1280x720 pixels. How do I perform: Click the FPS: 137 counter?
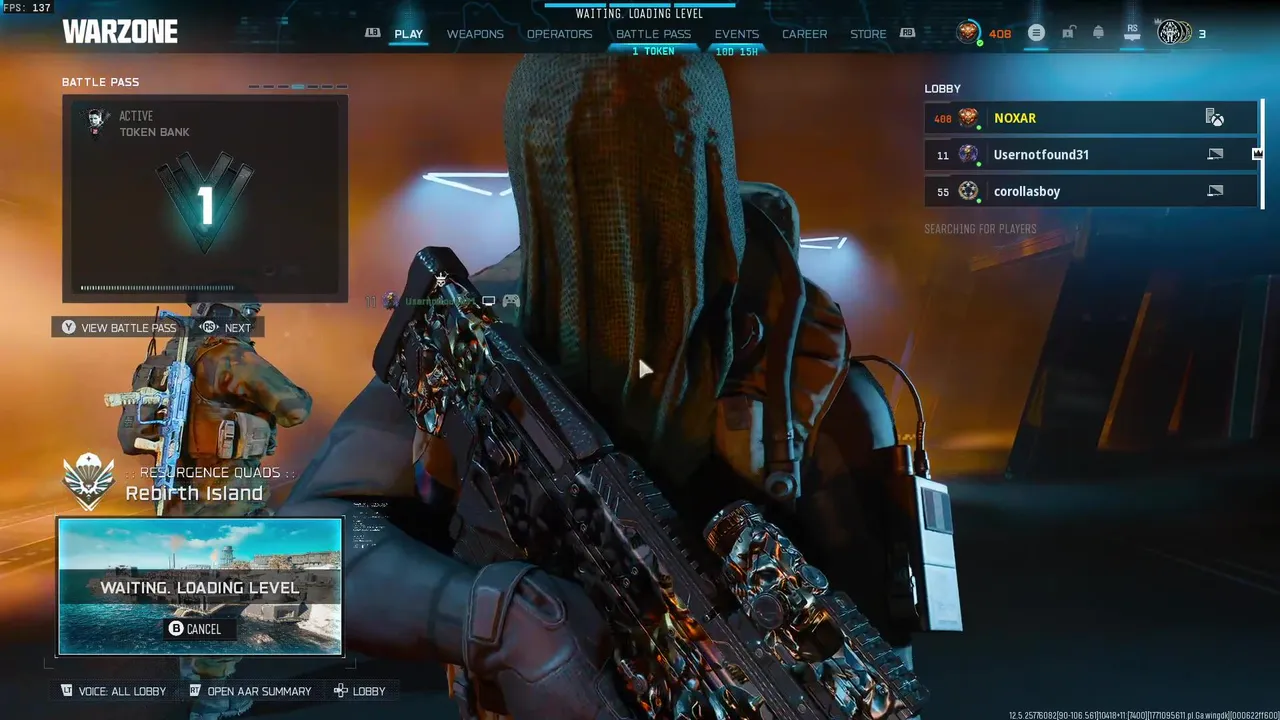(27, 8)
